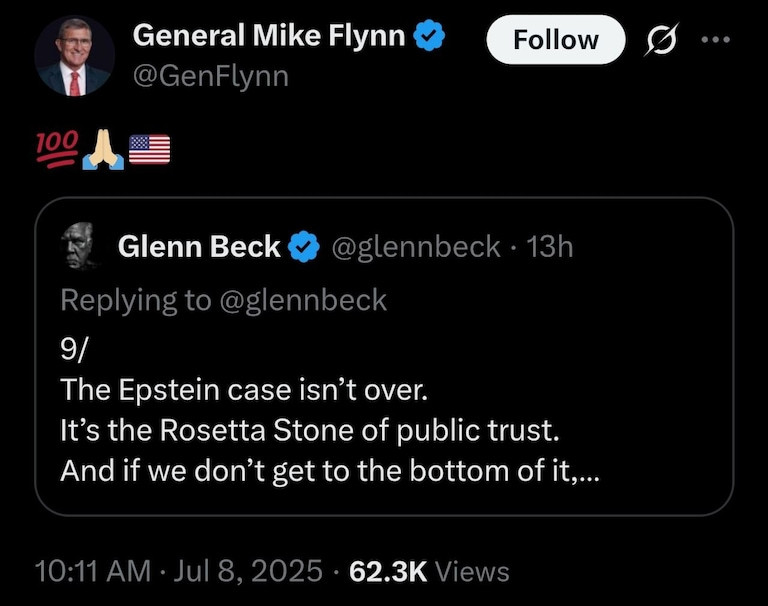Open the @glennbeck handle next to the 13h timestamp
The width and height of the screenshot is (768, 606).
(x=415, y=246)
